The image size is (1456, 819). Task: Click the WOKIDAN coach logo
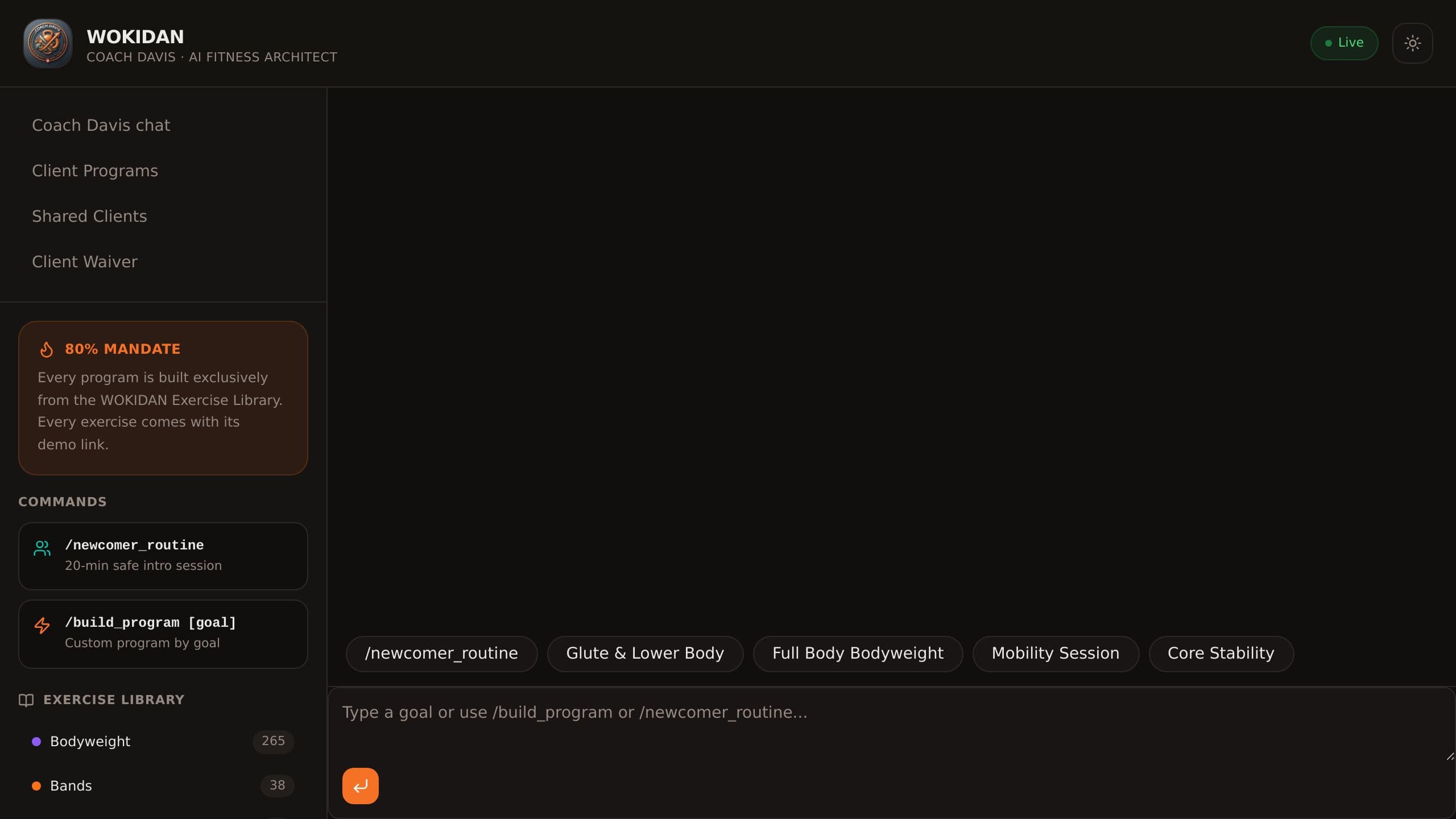(x=48, y=43)
